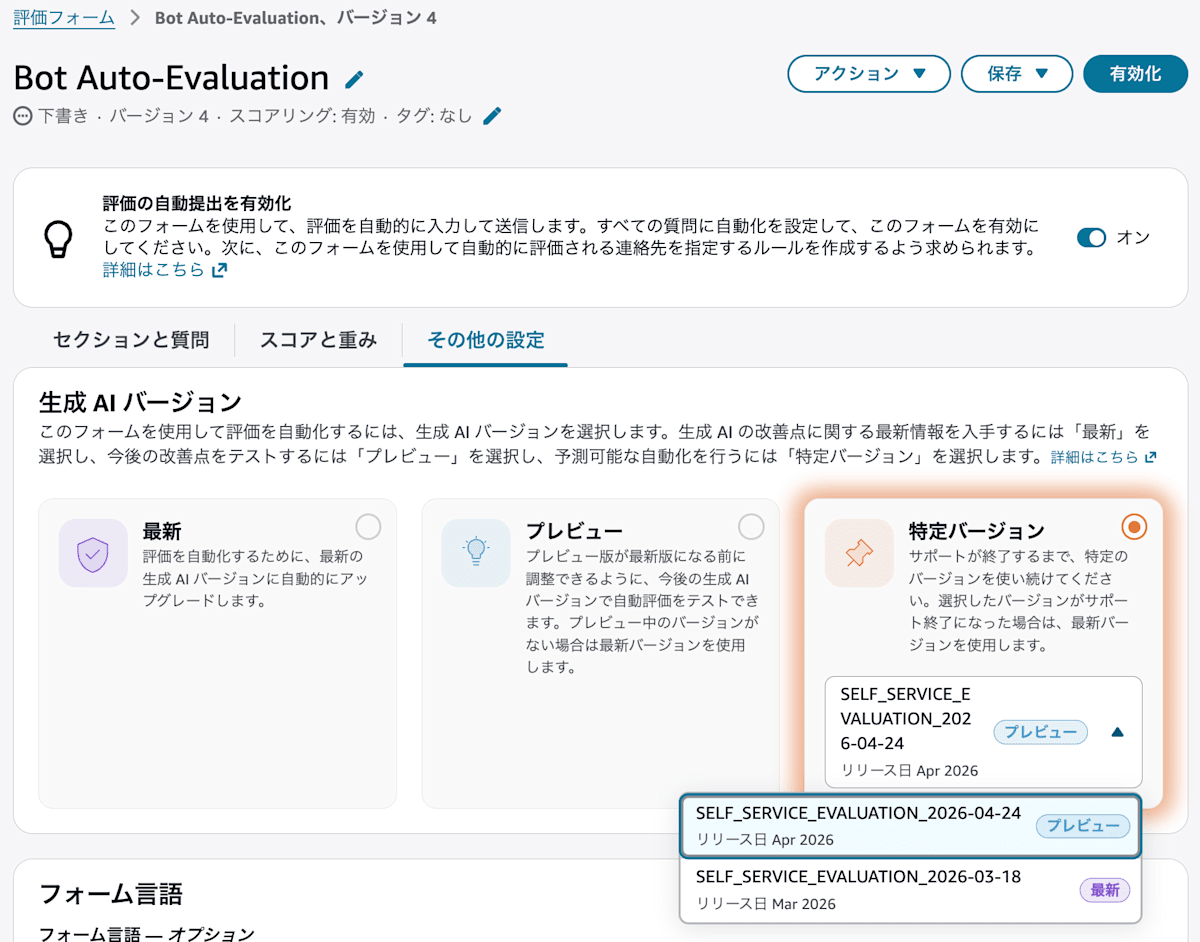Switch to スコアと重み tab

(x=318, y=340)
